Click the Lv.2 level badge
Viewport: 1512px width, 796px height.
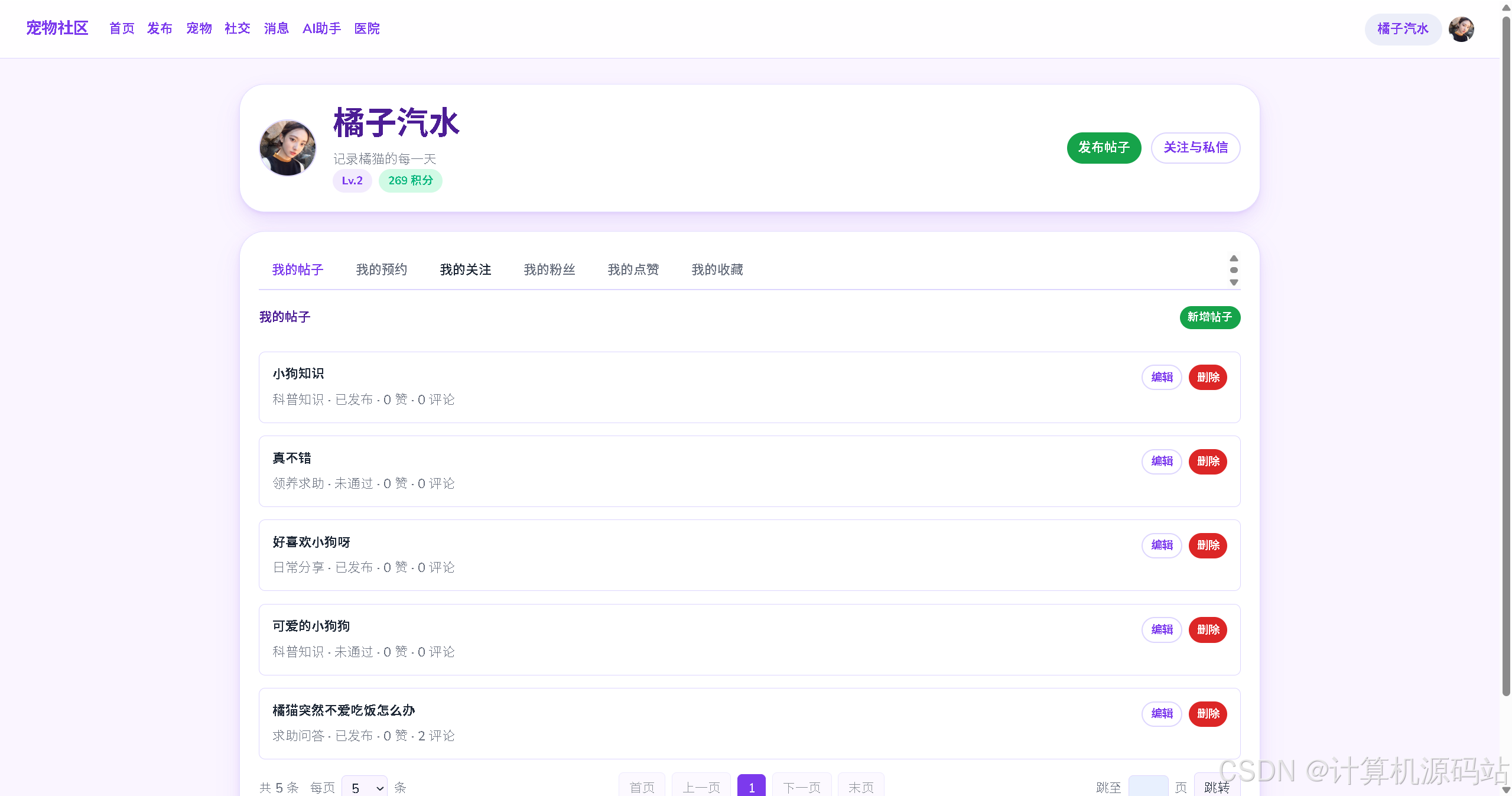[x=352, y=181]
